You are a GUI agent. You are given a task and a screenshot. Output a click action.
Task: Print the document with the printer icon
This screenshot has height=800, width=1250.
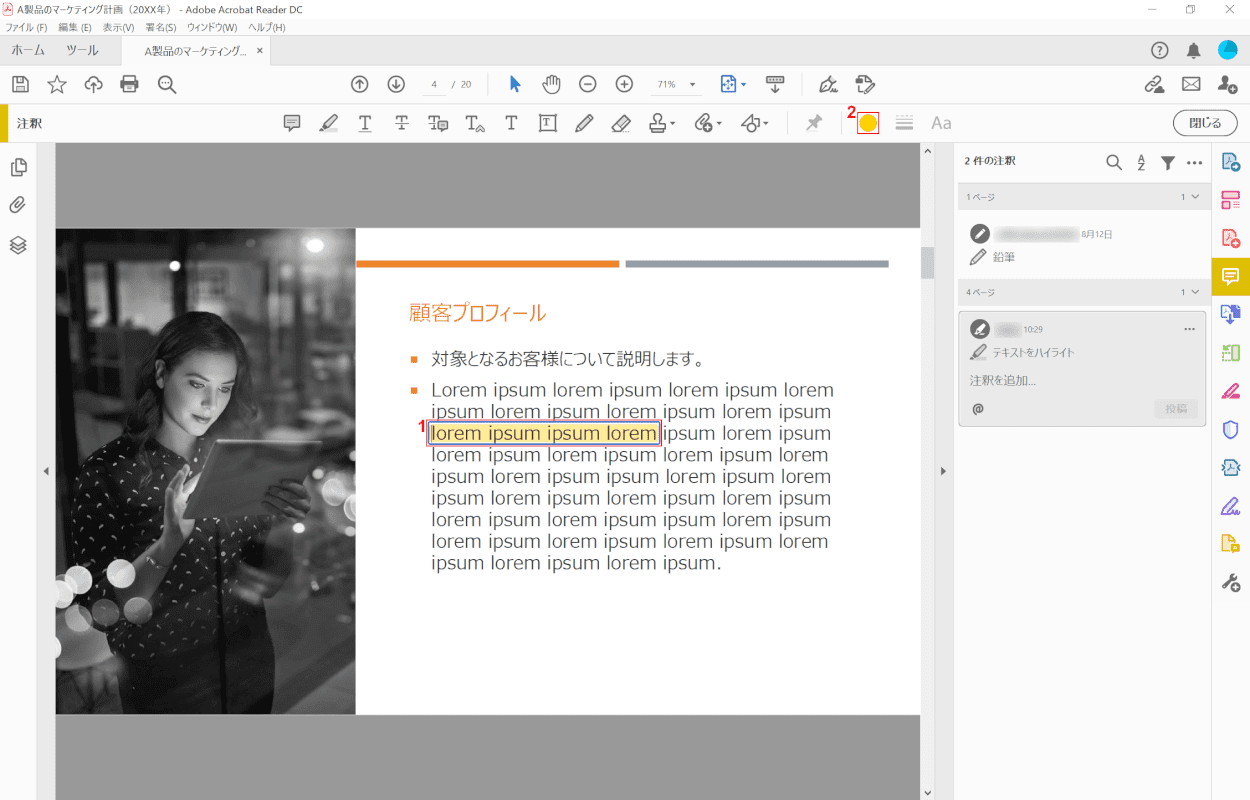point(129,84)
